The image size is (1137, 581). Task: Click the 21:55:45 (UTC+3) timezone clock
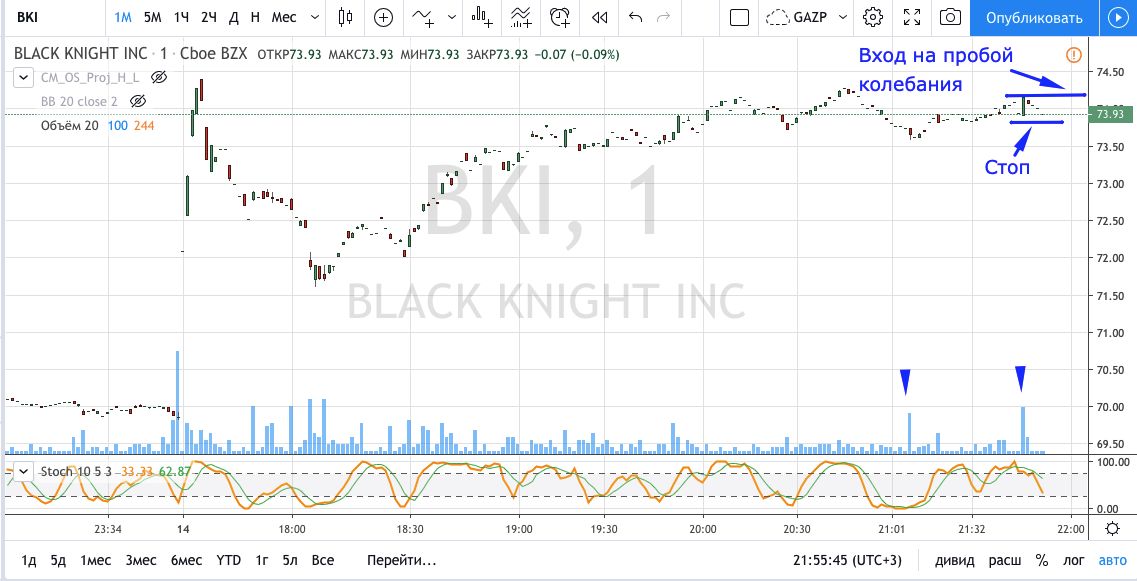(x=848, y=561)
